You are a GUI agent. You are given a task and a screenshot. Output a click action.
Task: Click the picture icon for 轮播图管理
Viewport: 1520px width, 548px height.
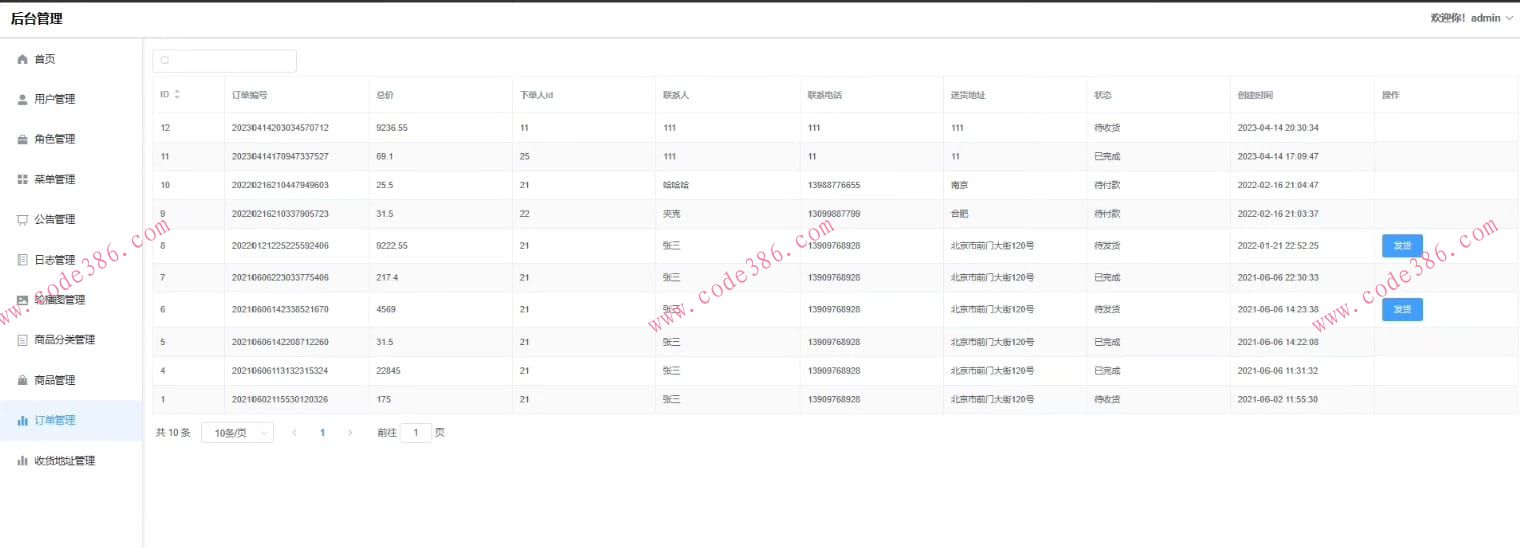[x=23, y=299]
